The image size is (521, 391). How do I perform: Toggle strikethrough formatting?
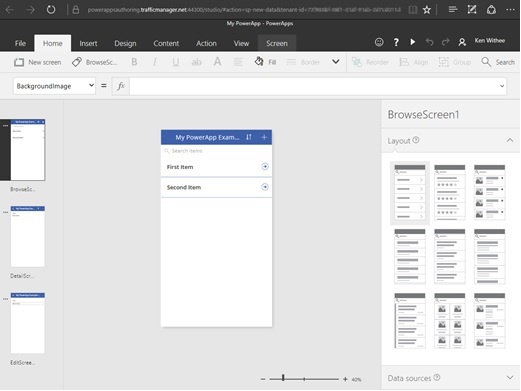point(196,62)
